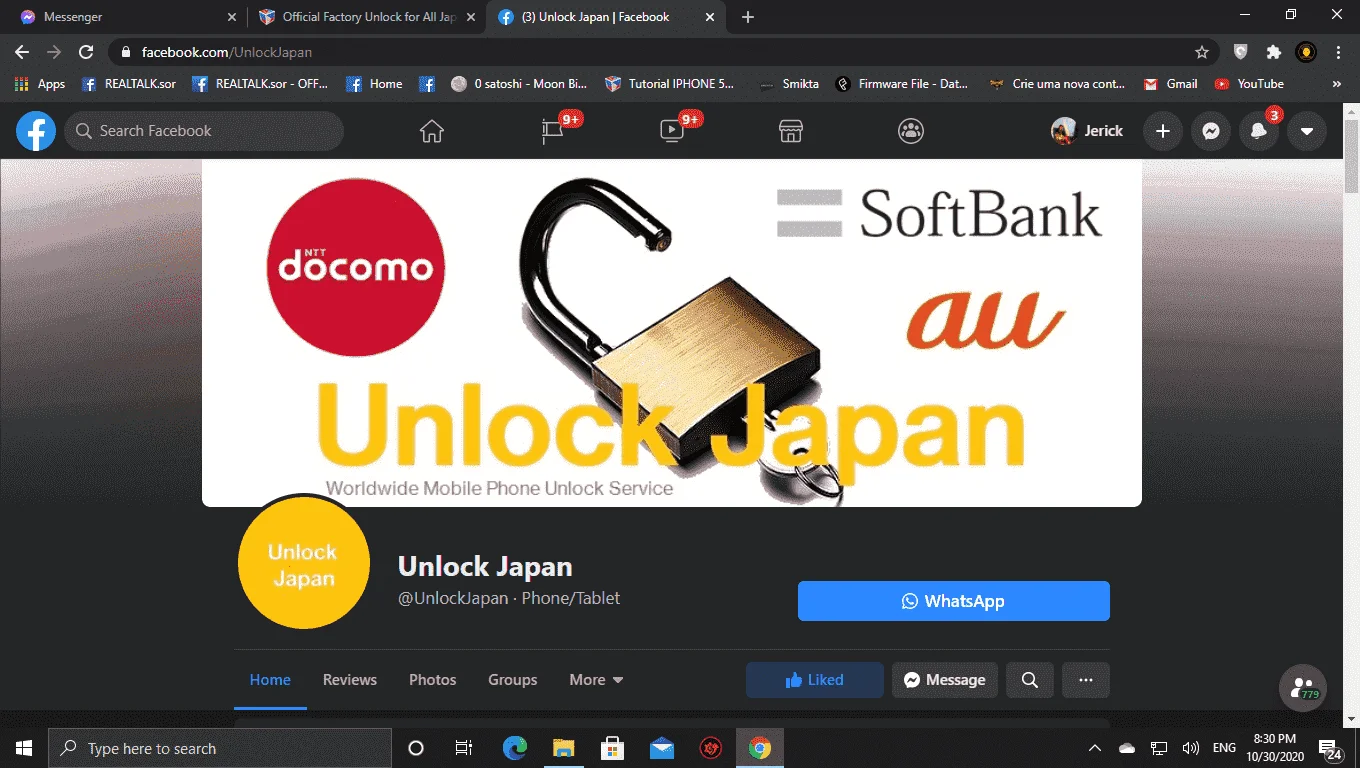Click the Unlock Japan page name
The width and height of the screenshot is (1360, 768).
click(485, 566)
